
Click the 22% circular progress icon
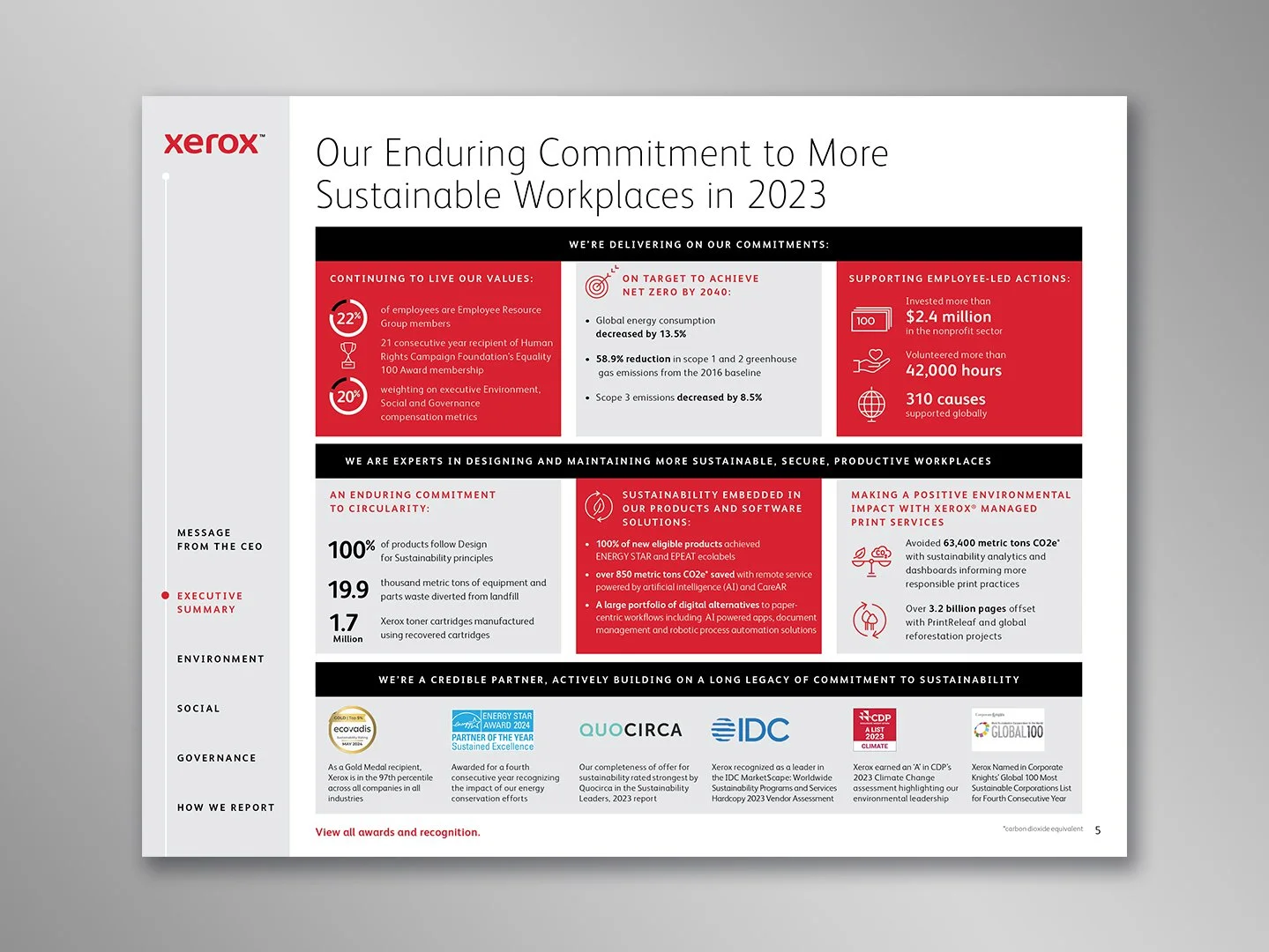pyautogui.click(x=348, y=318)
